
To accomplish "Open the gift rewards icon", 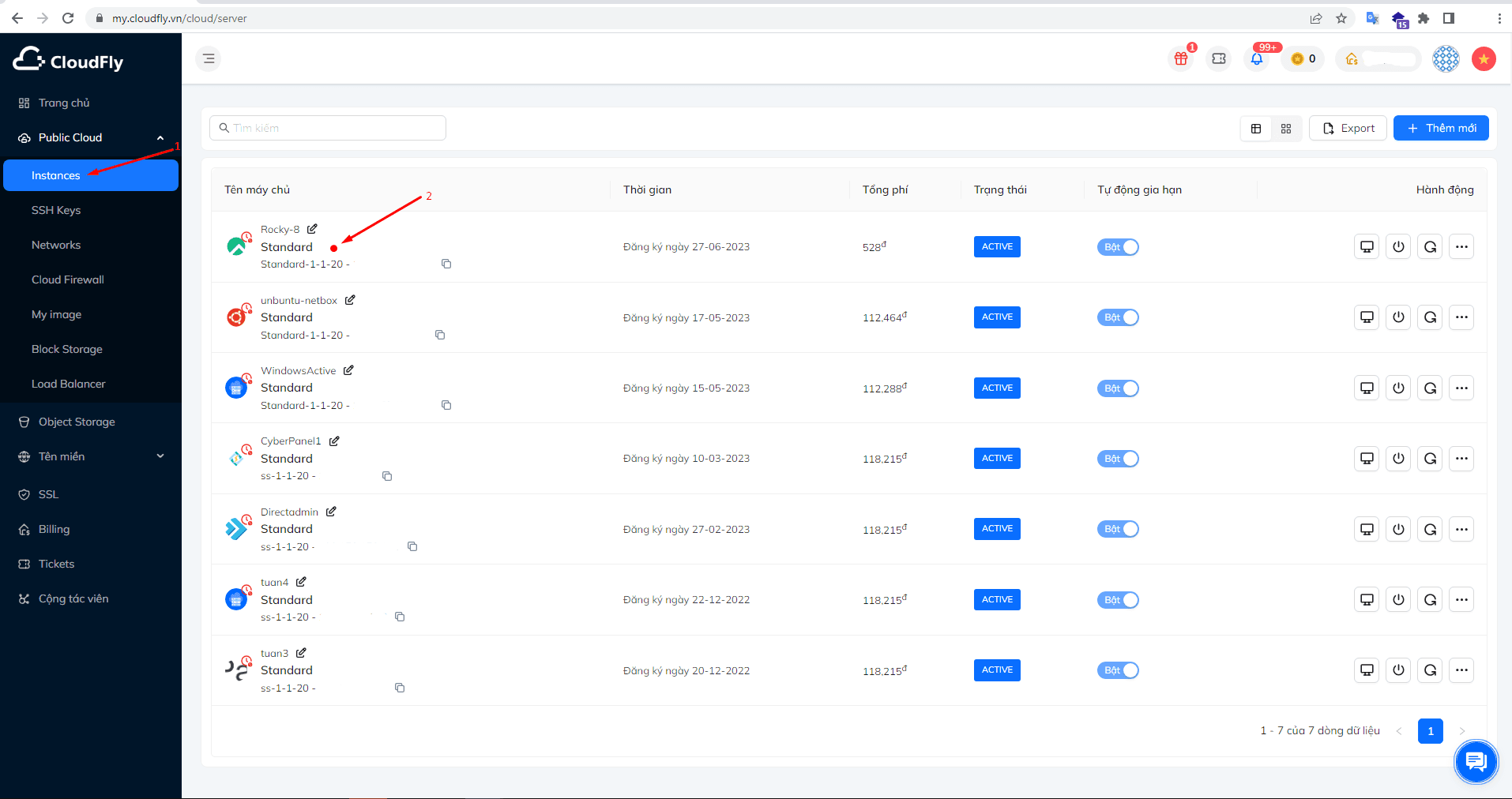I will [x=1181, y=59].
